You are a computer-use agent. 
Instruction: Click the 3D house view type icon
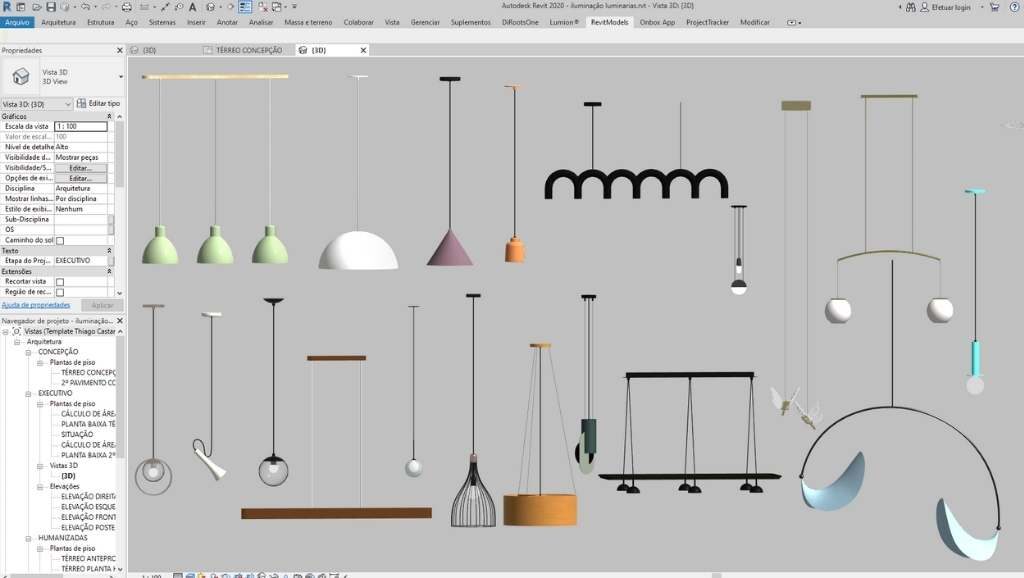coord(19,77)
